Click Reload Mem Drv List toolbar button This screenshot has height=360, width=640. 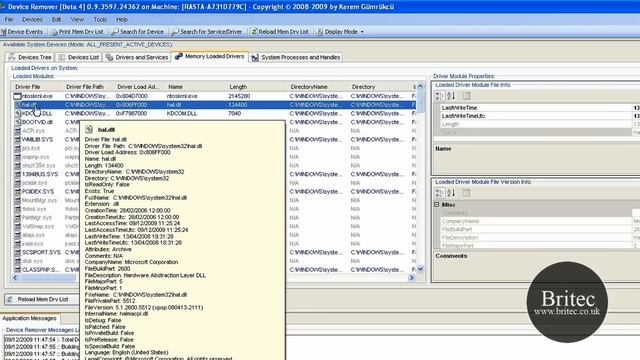pos(280,31)
